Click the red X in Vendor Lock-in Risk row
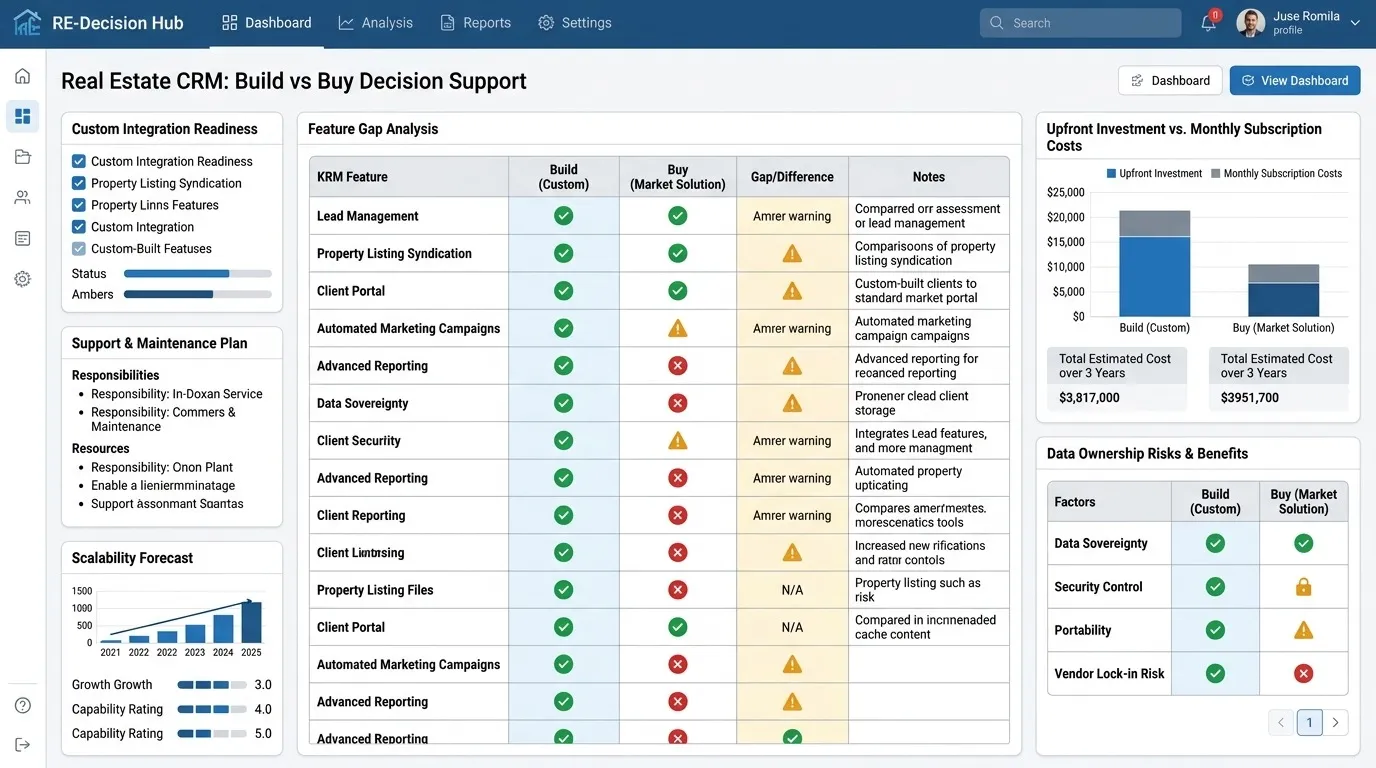The image size is (1376, 768). pyautogui.click(x=1303, y=674)
